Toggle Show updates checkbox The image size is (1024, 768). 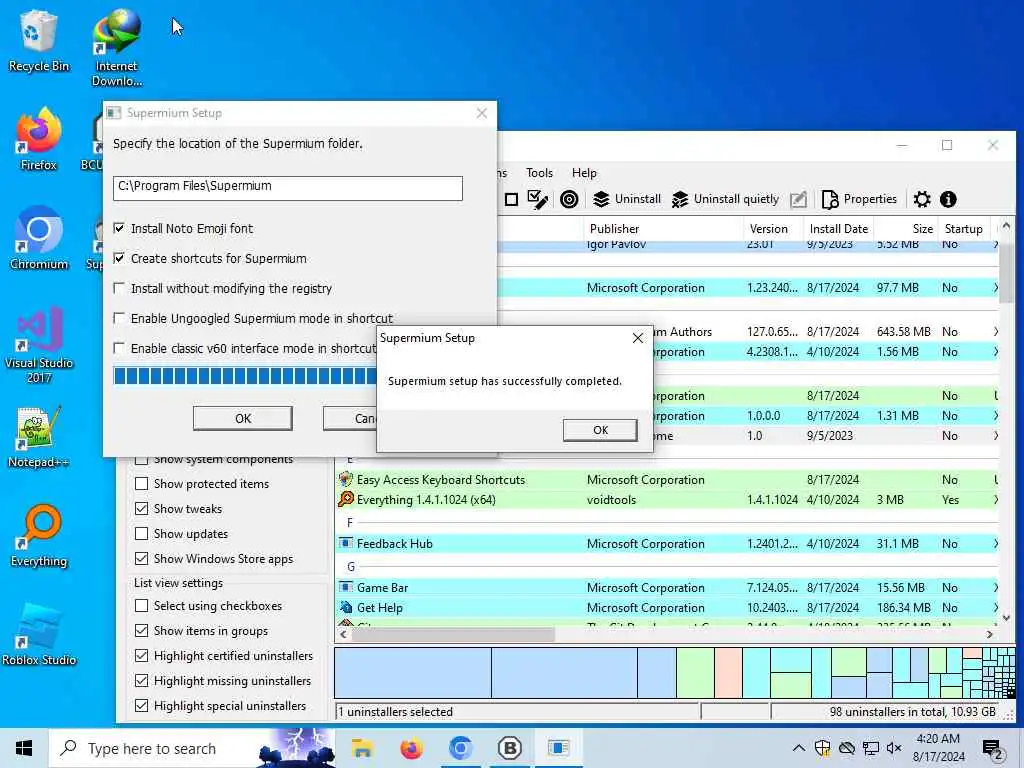141,534
